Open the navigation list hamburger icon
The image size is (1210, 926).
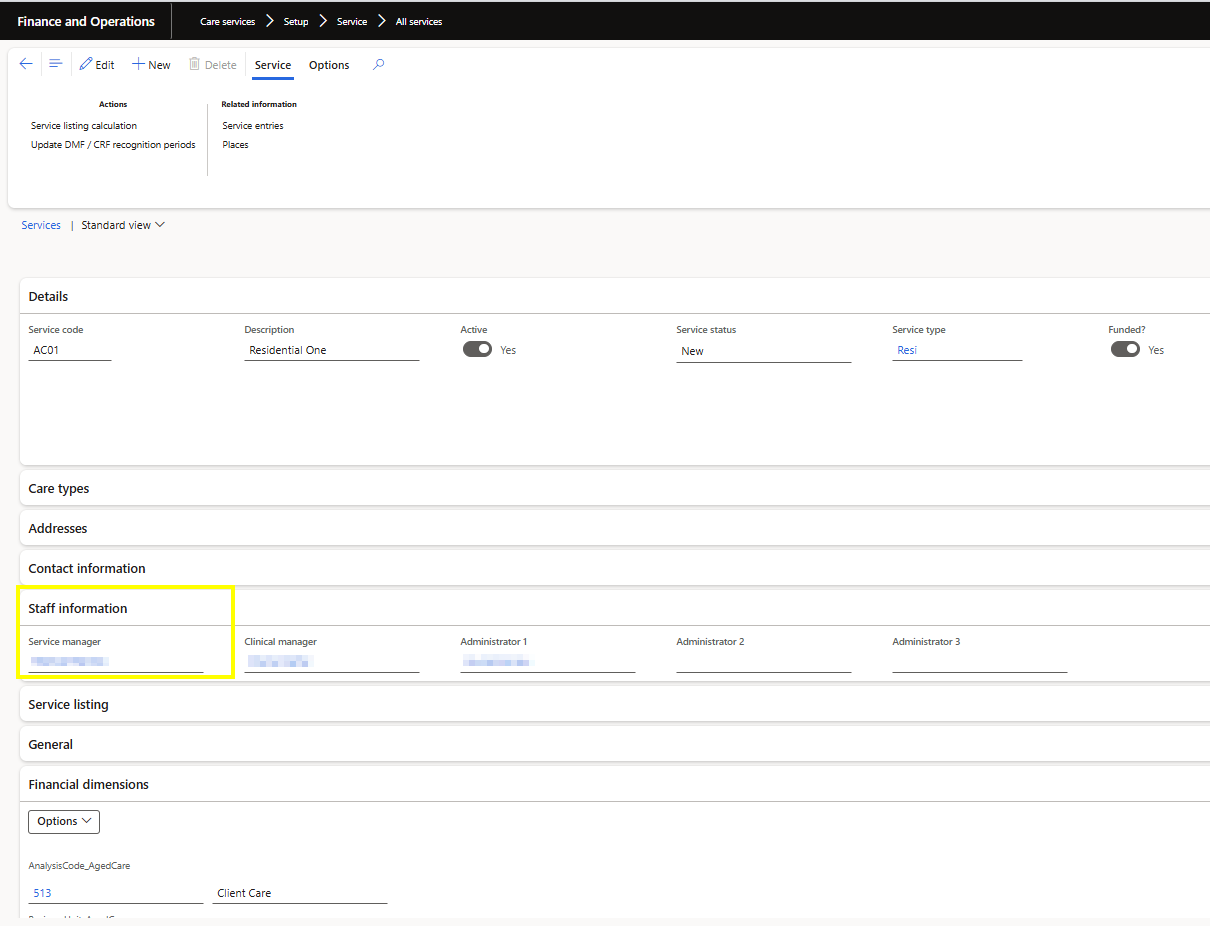pos(56,64)
